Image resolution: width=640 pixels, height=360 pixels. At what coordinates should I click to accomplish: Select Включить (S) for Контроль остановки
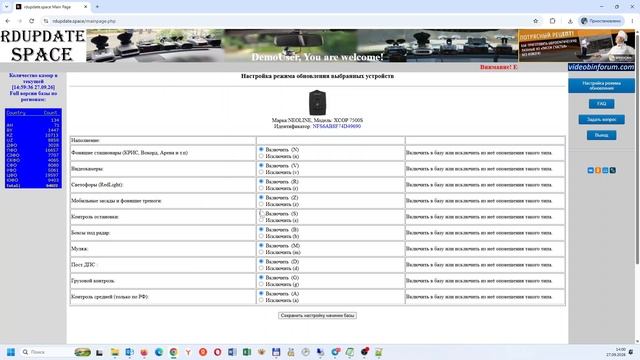pyautogui.click(x=261, y=213)
